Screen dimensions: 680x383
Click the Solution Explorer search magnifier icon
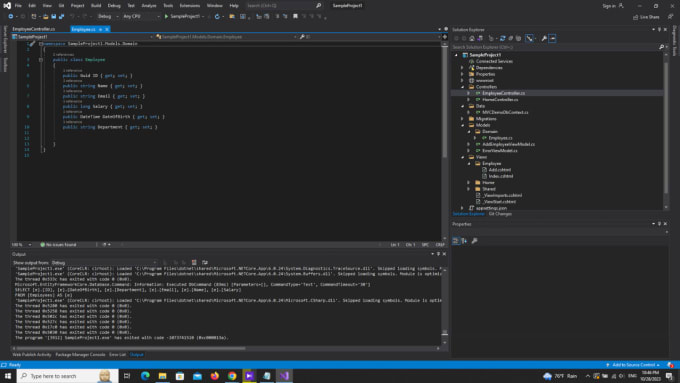pyautogui.click(x=661, y=47)
